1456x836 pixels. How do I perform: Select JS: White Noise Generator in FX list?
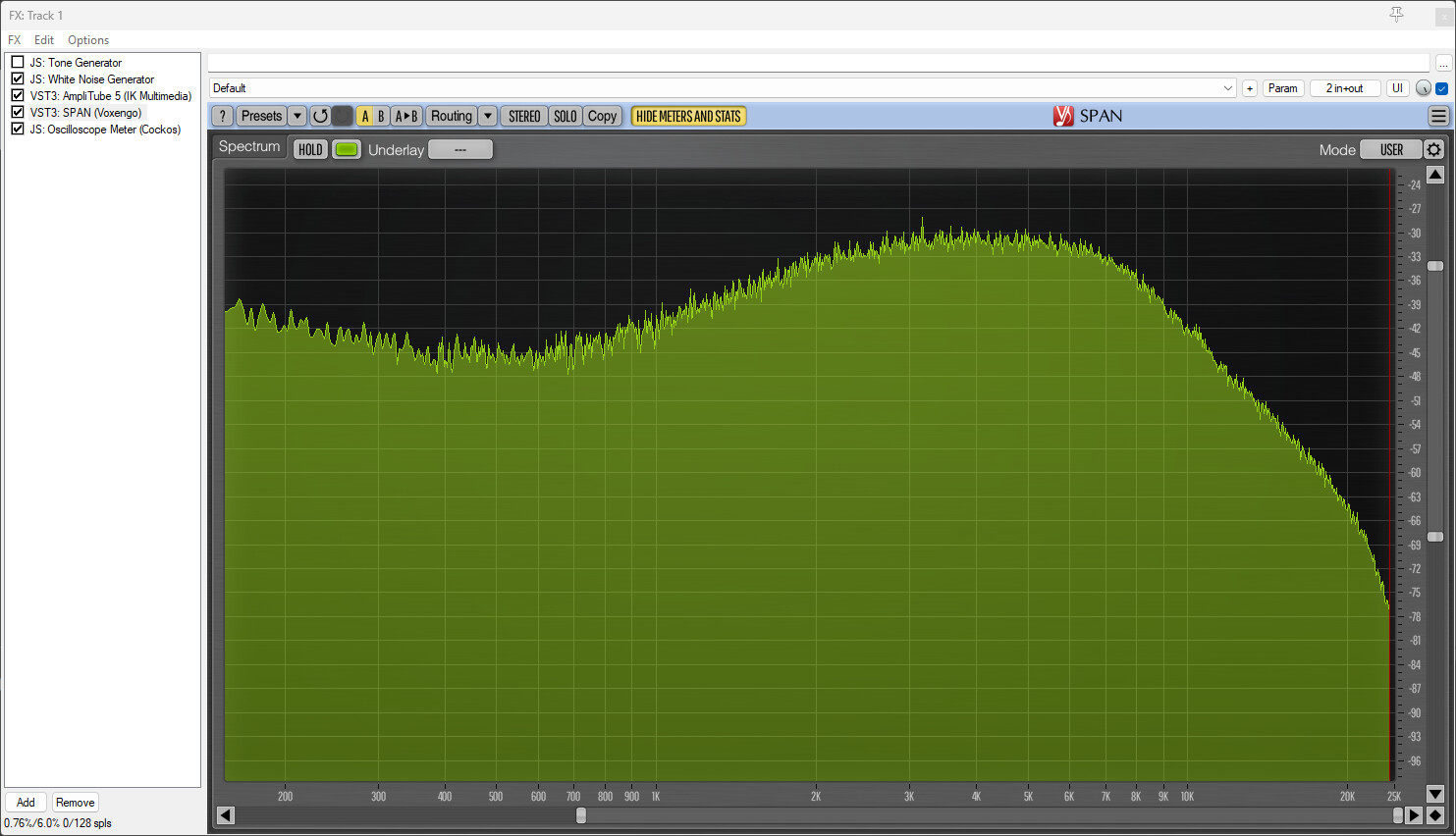91,79
